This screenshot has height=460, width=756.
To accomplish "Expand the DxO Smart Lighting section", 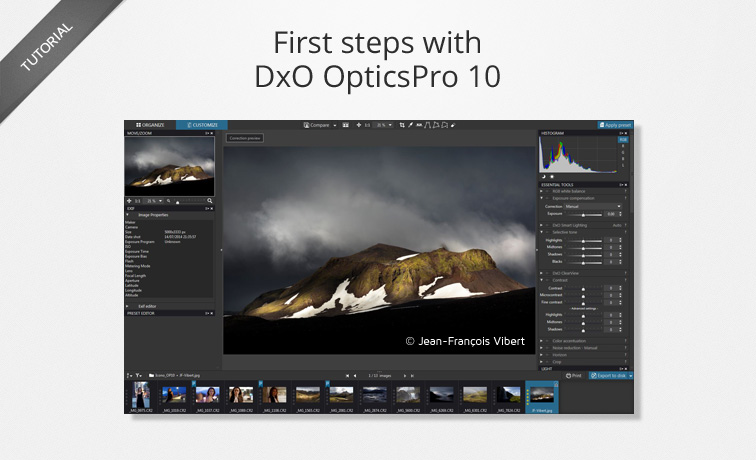I will coord(541,225).
